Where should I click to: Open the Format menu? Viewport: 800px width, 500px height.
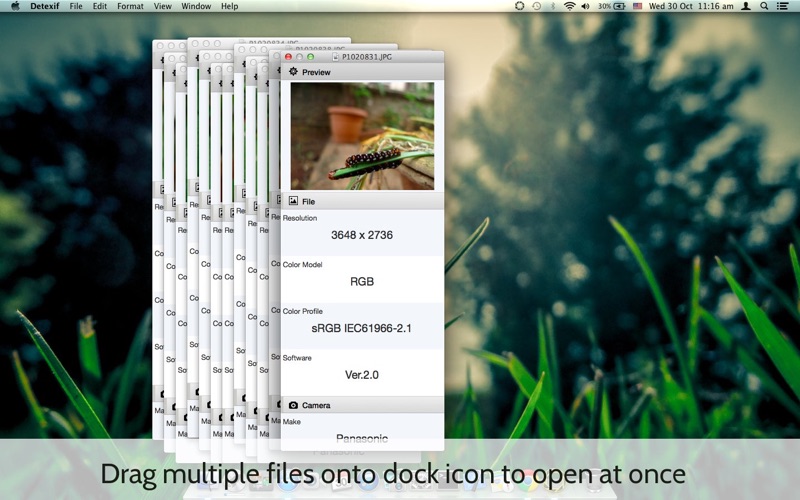tap(130, 6)
